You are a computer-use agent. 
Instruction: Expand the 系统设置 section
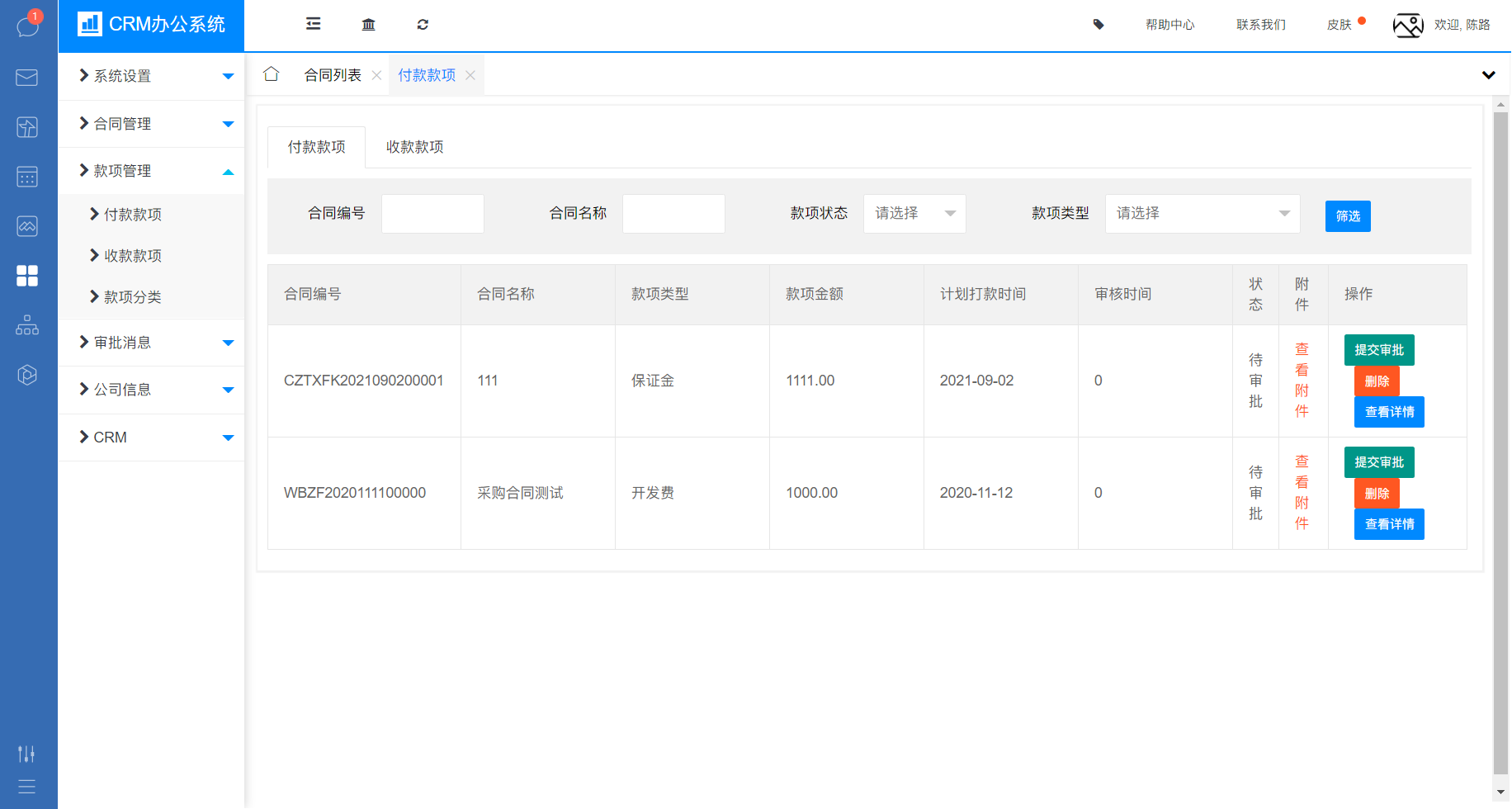click(151, 76)
